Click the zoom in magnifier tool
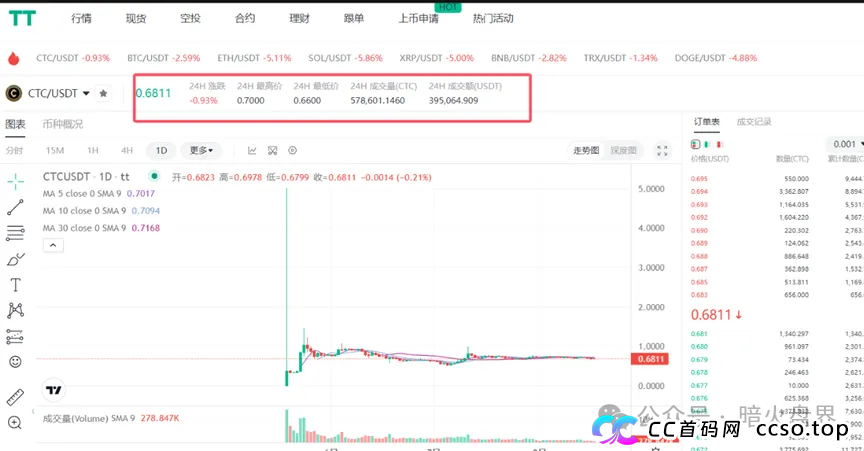The height and width of the screenshot is (451, 864). tap(15, 423)
